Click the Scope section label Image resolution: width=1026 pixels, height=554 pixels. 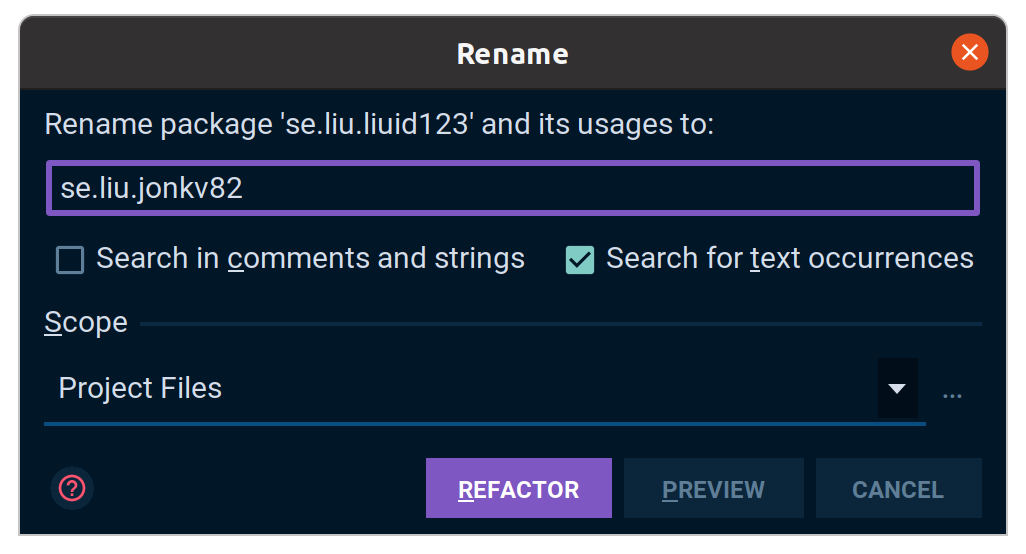pyautogui.click(x=86, y=322)
